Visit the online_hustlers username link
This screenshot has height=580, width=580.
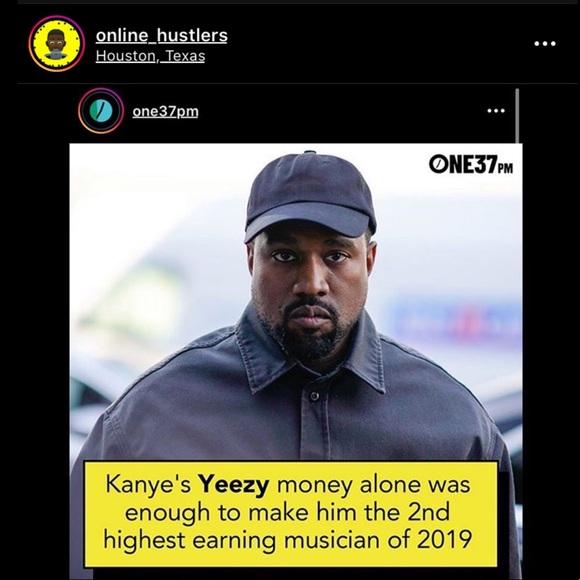162,36
